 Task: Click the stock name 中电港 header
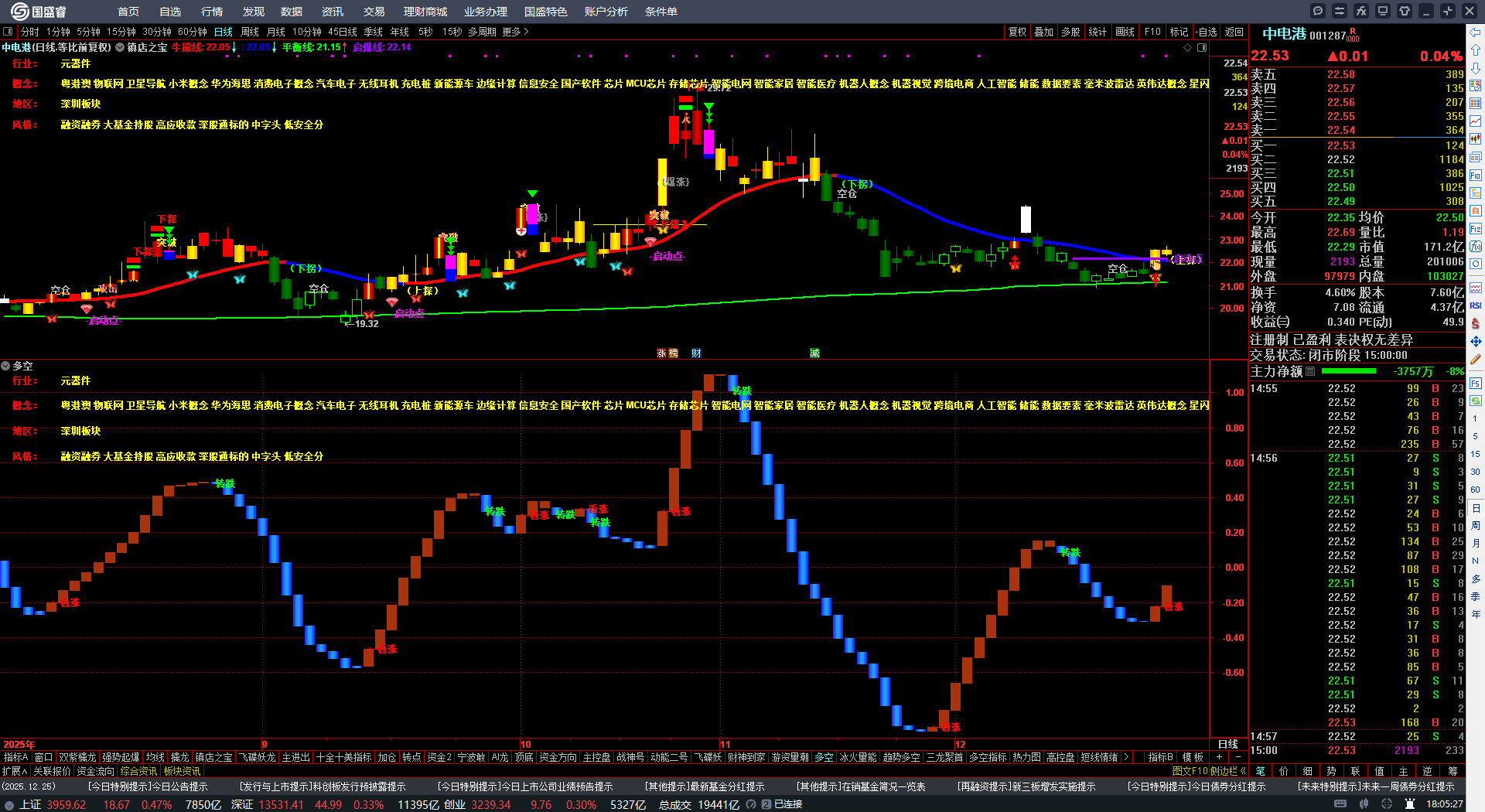(1284, 34)
